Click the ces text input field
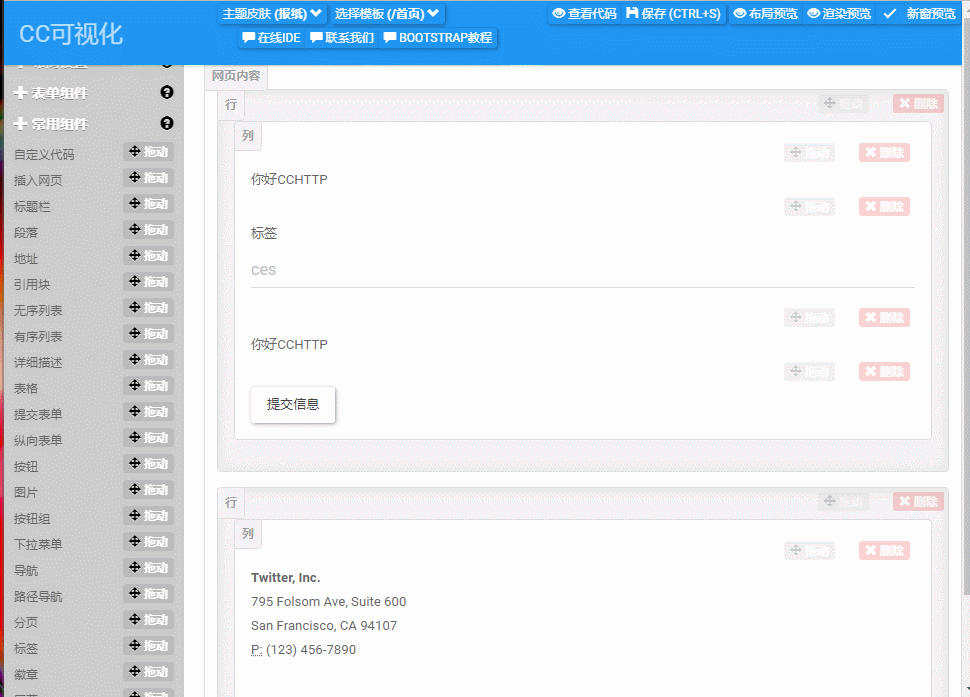 [x=582, y=270]
